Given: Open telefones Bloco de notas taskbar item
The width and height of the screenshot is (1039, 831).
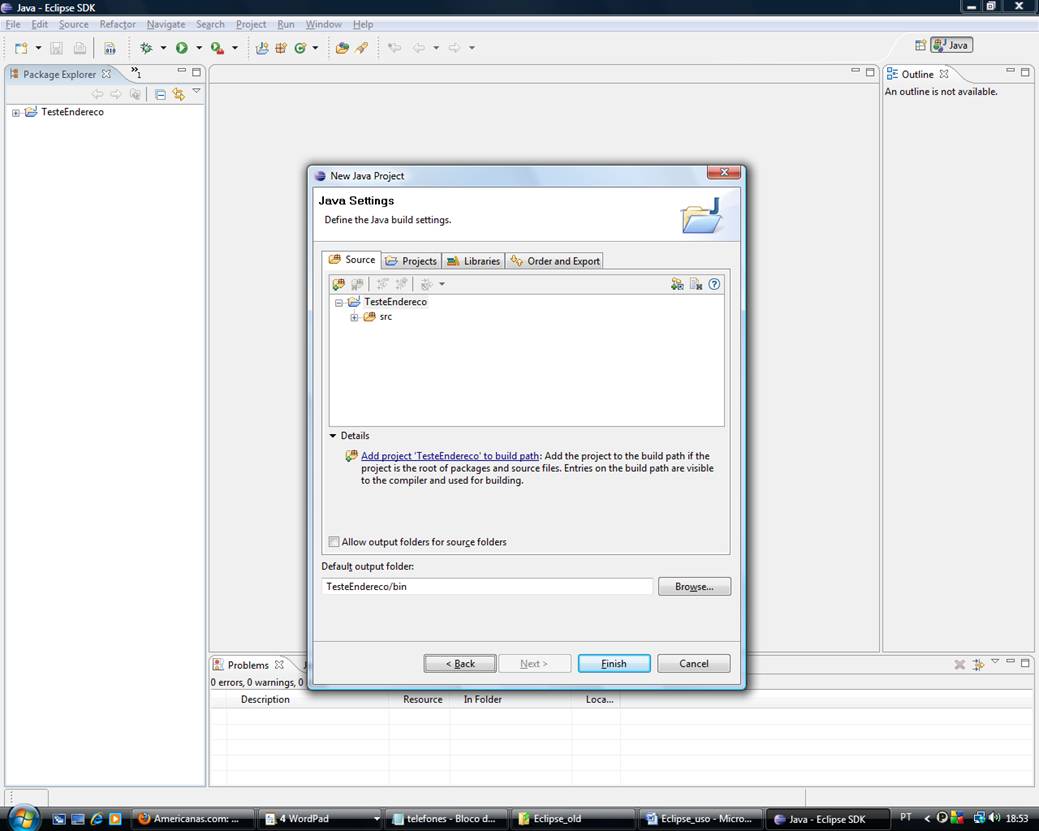Looking at the screenshot, I should tap(447, 818).
